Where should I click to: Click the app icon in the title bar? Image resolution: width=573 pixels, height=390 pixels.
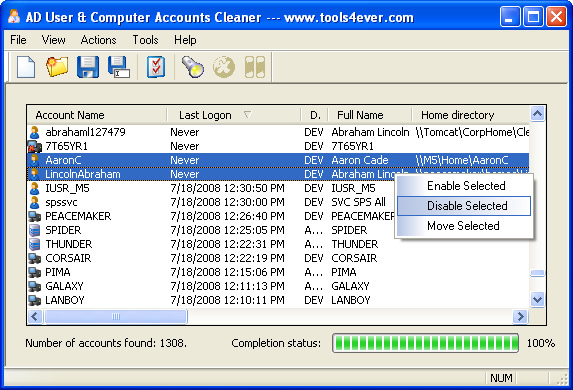point(14,17)
